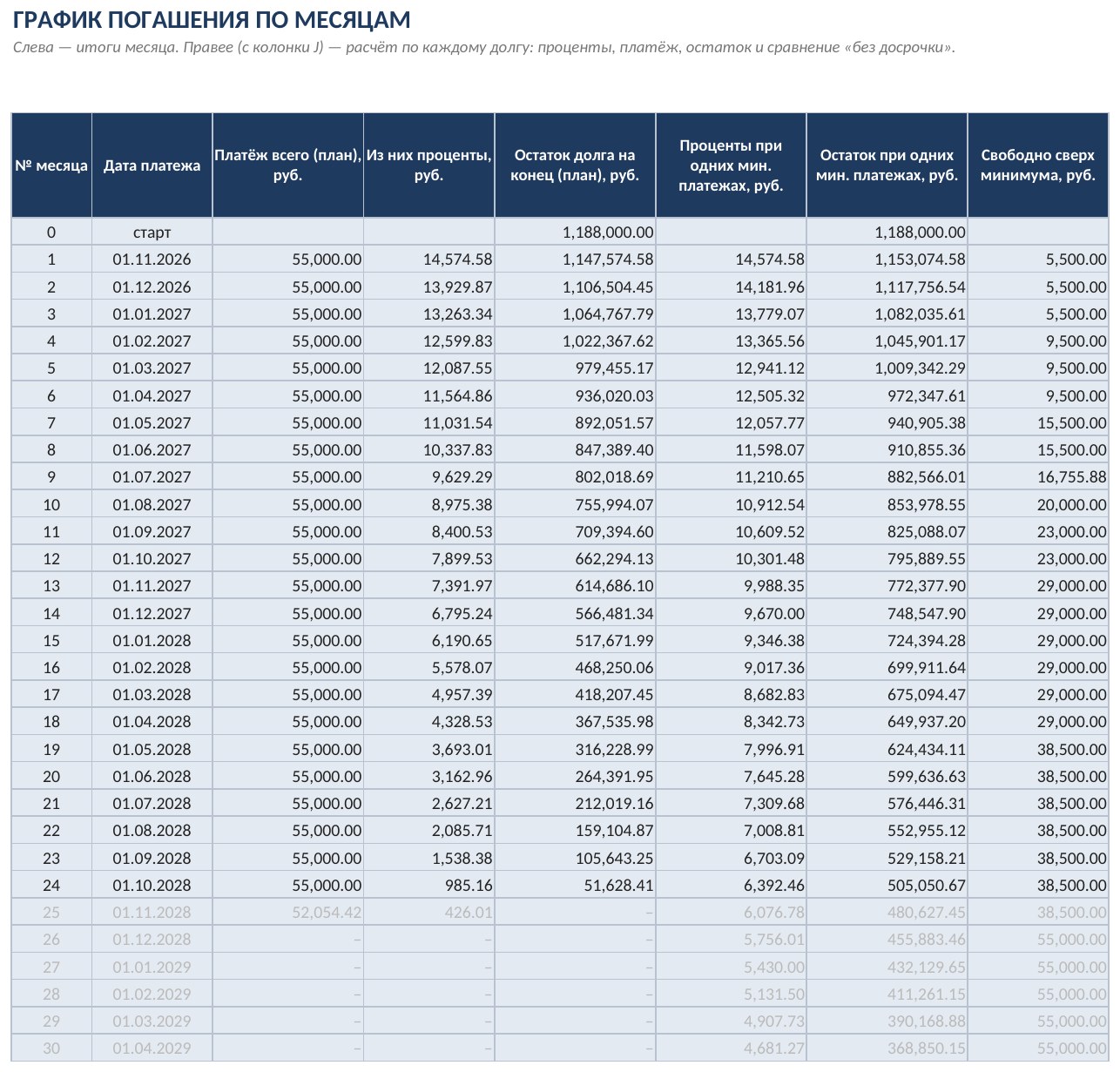Select the date "01.12.2027"
This screenshot has width=1120, height=1072.
tap(152, 613)
